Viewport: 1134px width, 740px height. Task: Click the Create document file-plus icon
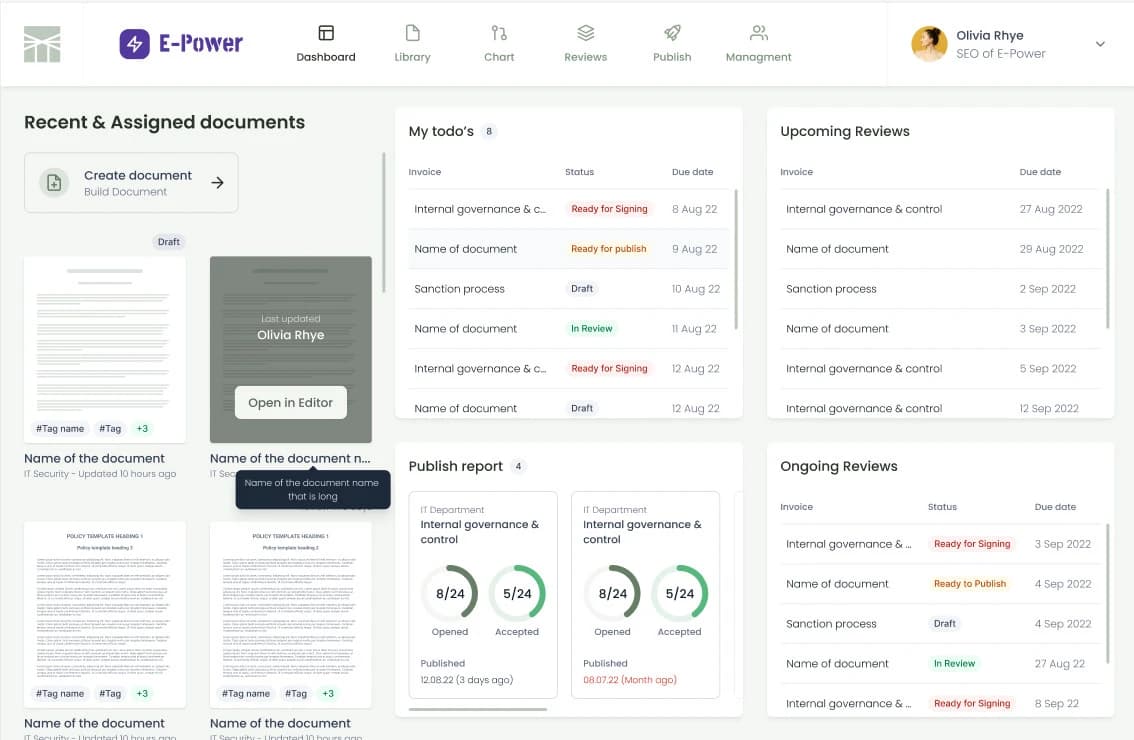tap(55, 183)
